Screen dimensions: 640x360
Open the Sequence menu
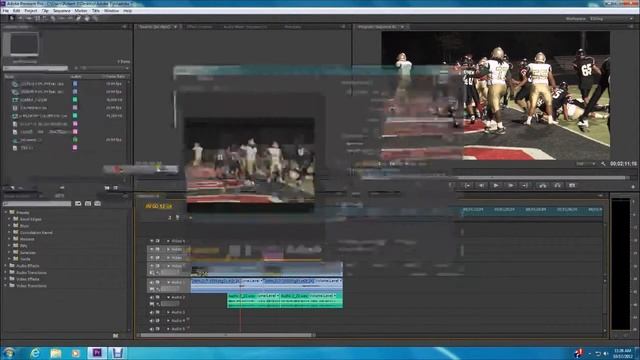(x=62, y=11)
